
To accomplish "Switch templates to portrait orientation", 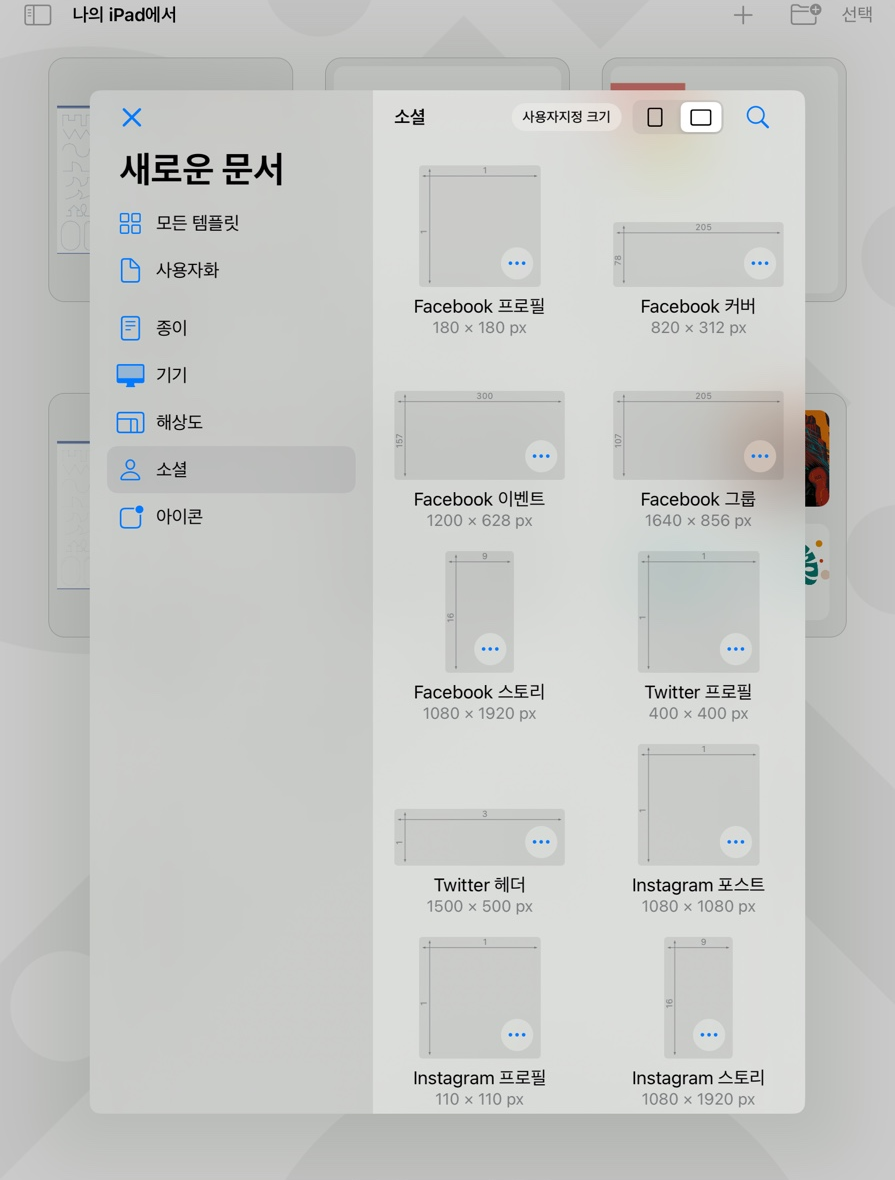I will point(655,116).
